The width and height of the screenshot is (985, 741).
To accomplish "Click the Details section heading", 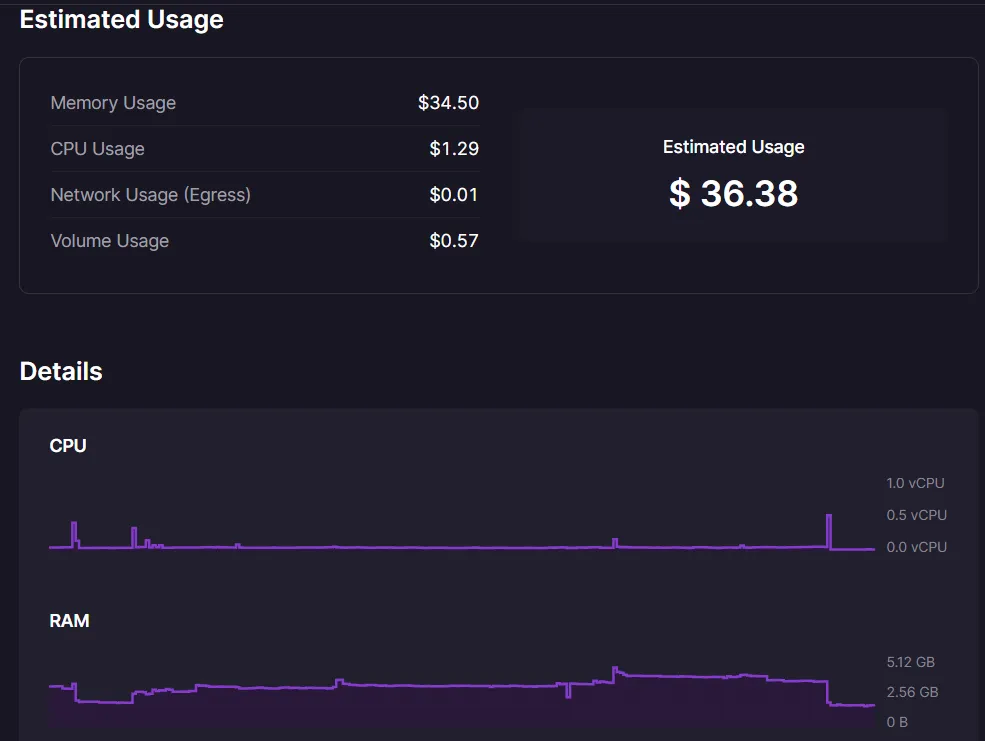I will click(x=60, y=371).
